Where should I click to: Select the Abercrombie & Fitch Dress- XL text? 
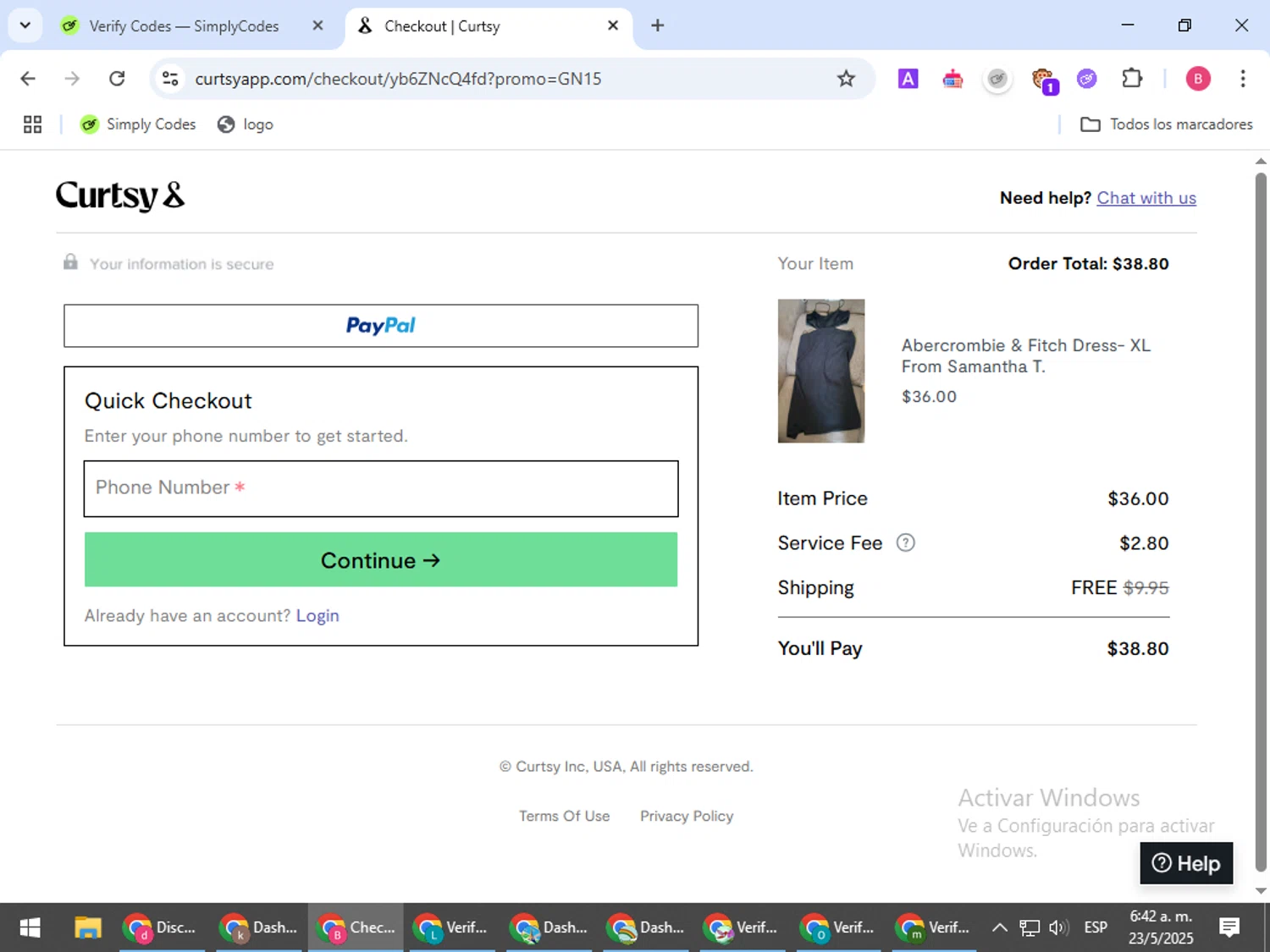tap(1026, 345)
